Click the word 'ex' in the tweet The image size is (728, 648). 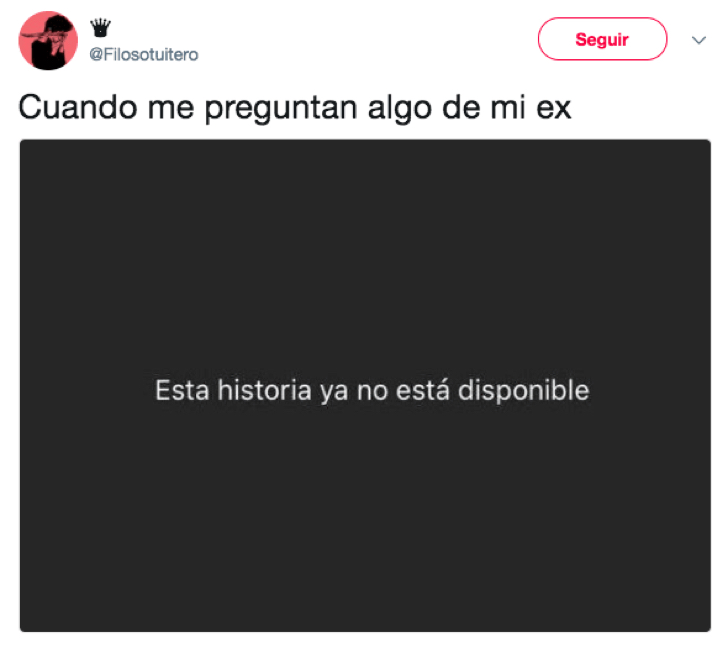(x=553, y=109)
